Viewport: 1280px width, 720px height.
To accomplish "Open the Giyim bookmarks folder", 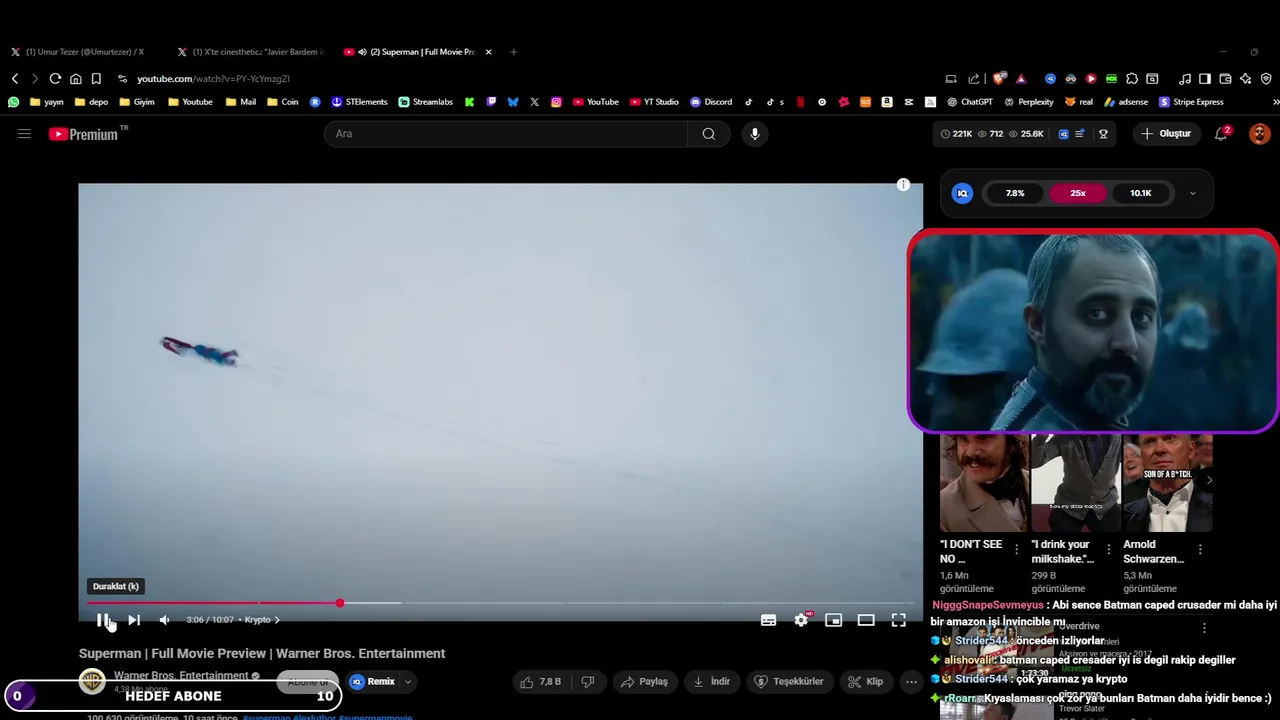I will point(136,102).
